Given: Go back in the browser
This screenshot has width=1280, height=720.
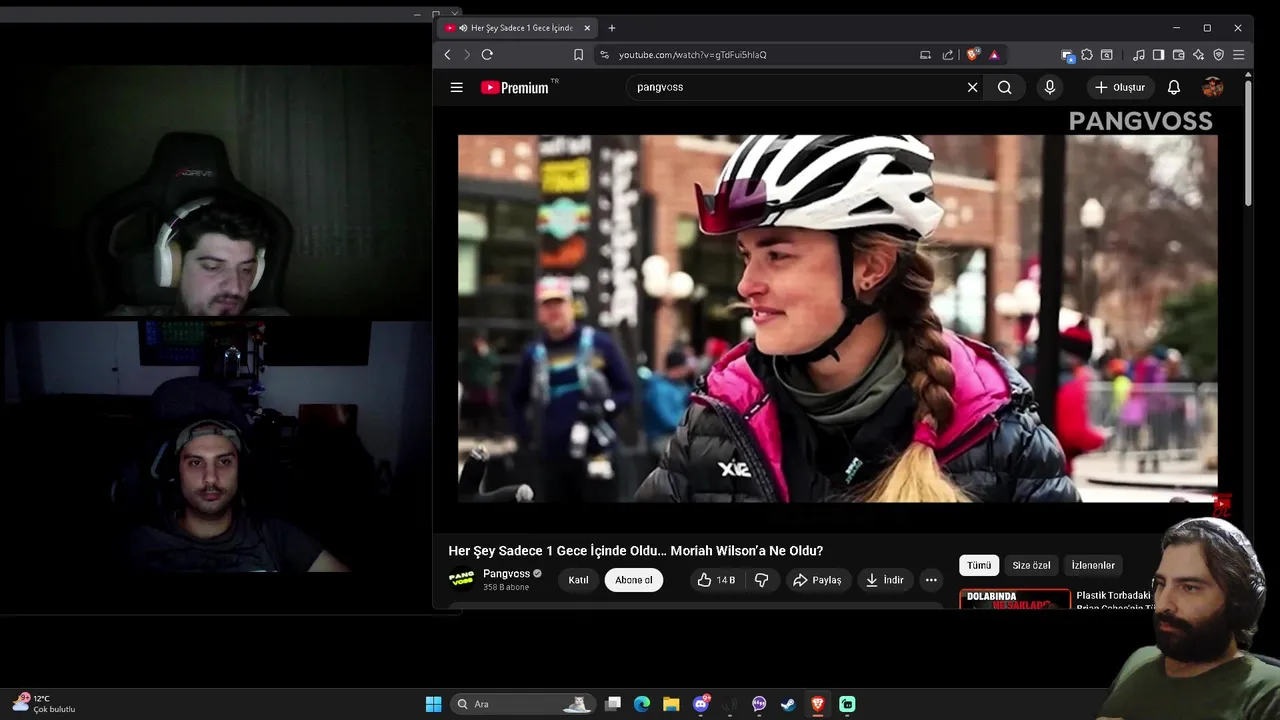Looking at the screenshot, I should coord(447,55).
